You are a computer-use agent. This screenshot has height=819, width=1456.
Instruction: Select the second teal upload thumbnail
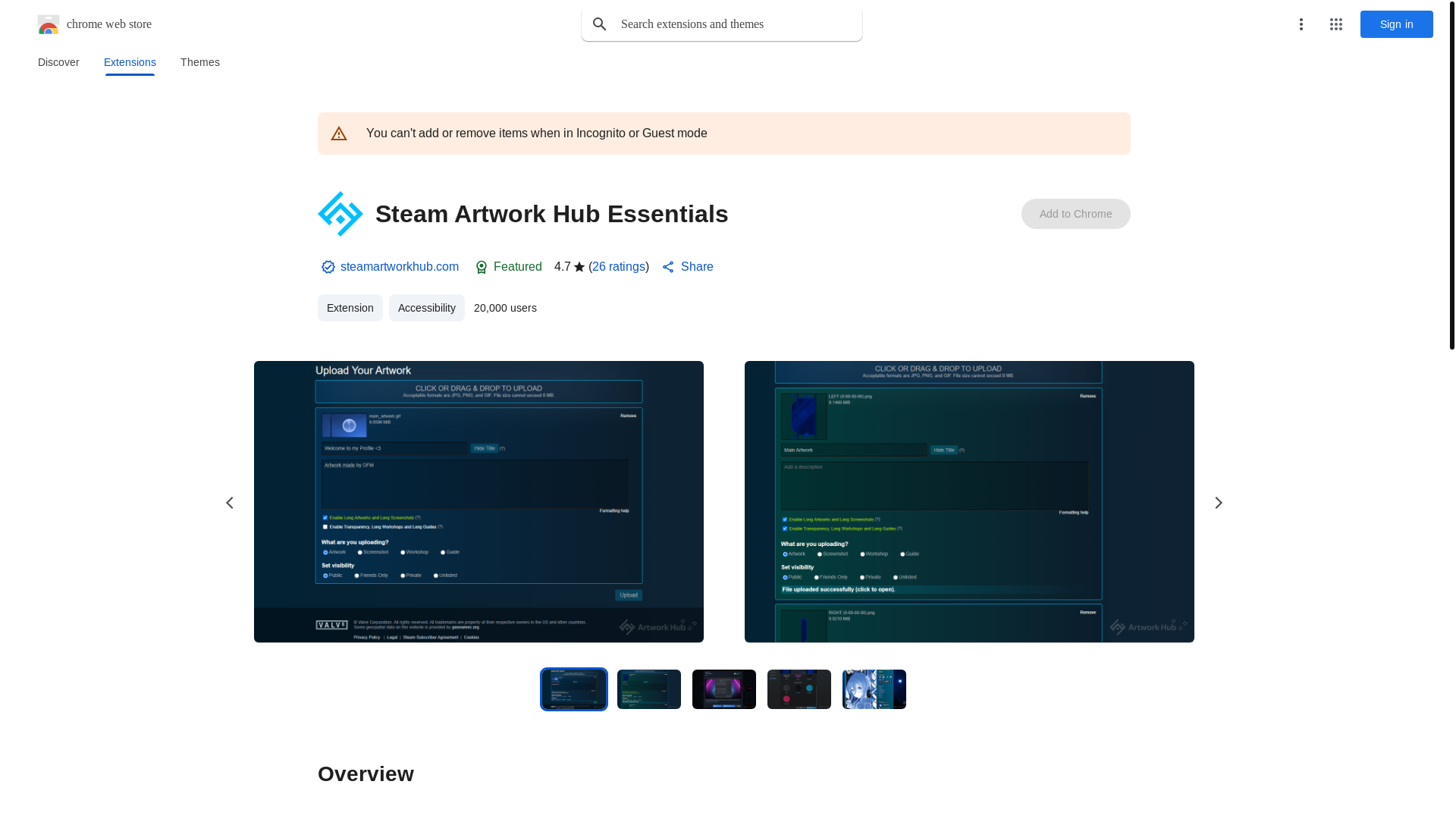tap(649, 689)
